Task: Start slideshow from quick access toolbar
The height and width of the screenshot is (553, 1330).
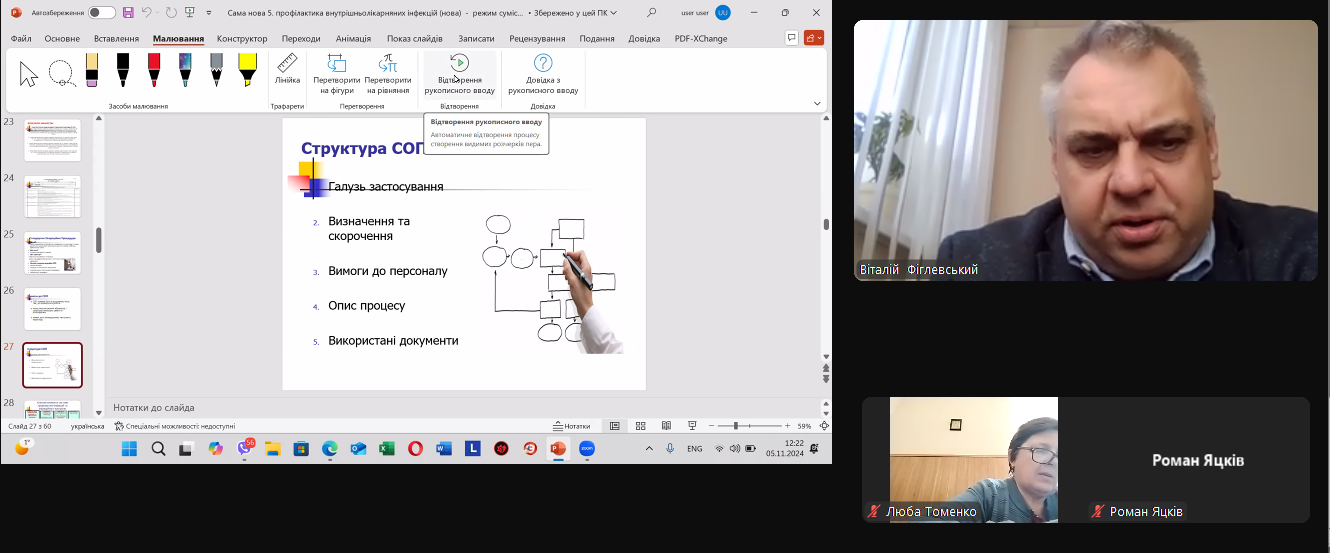Action: coord(189,12)
